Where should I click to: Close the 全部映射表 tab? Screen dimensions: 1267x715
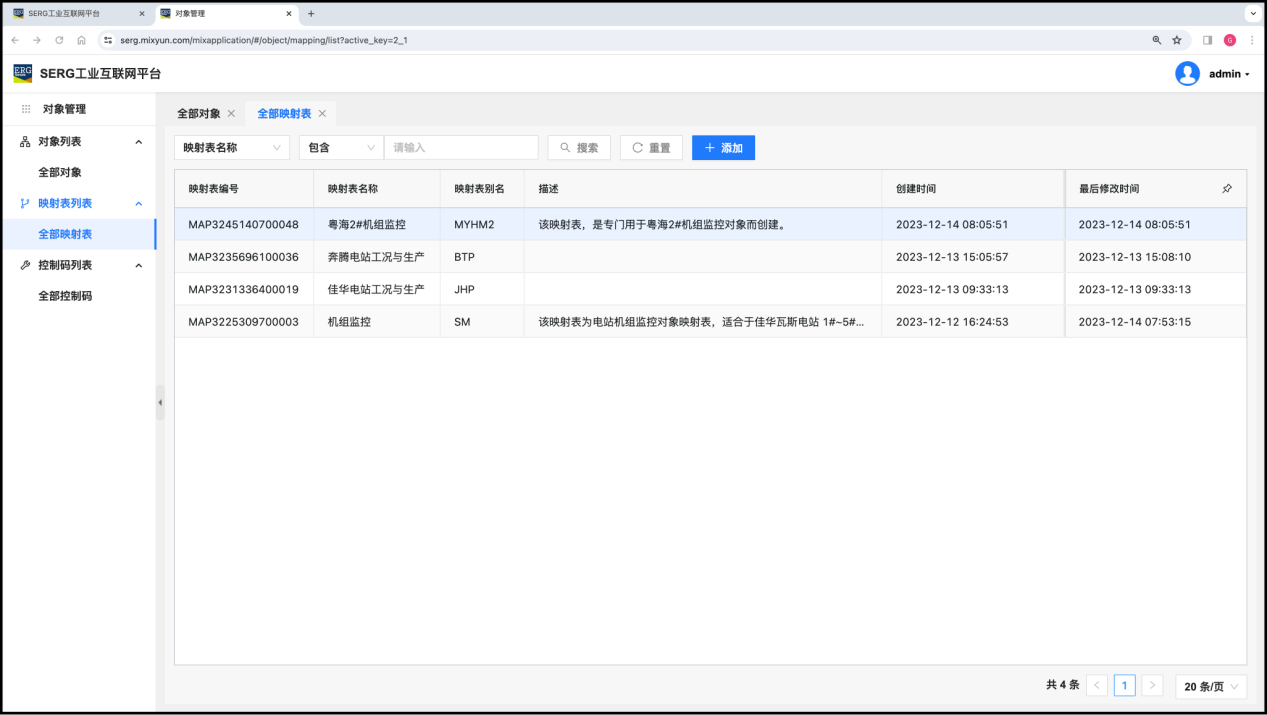(322, 114)
